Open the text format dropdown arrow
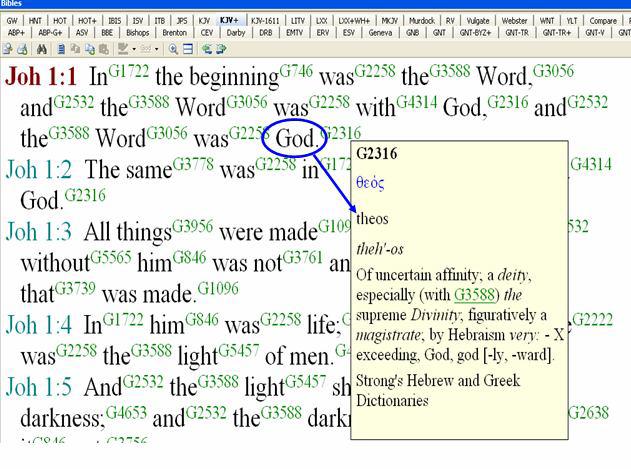 [x=157, y=50]
